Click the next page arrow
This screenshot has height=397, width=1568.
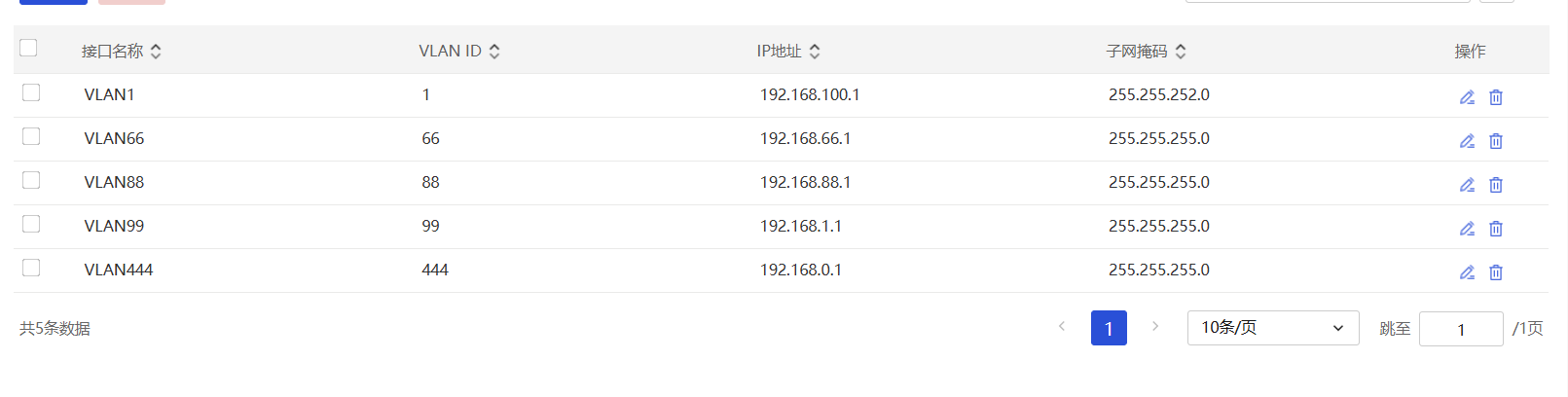[x=1155, y=327]
